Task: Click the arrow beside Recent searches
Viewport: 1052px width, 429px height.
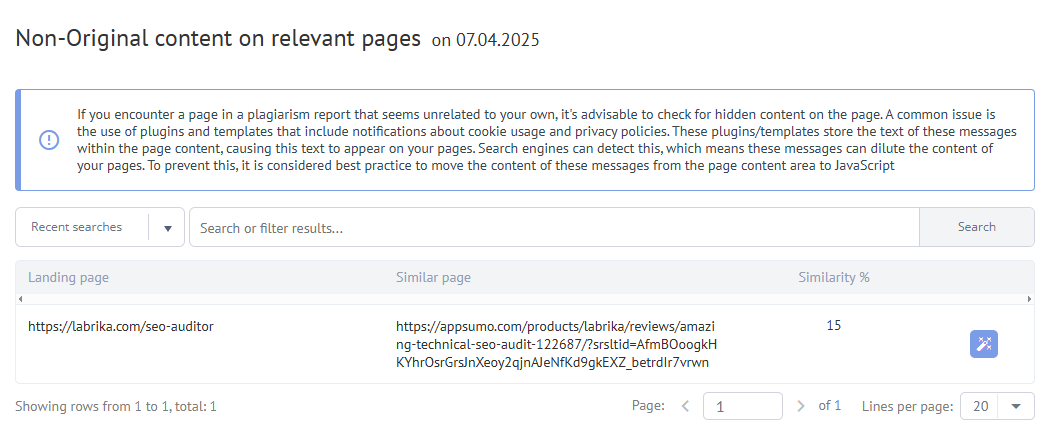Action: coord(167,227)
